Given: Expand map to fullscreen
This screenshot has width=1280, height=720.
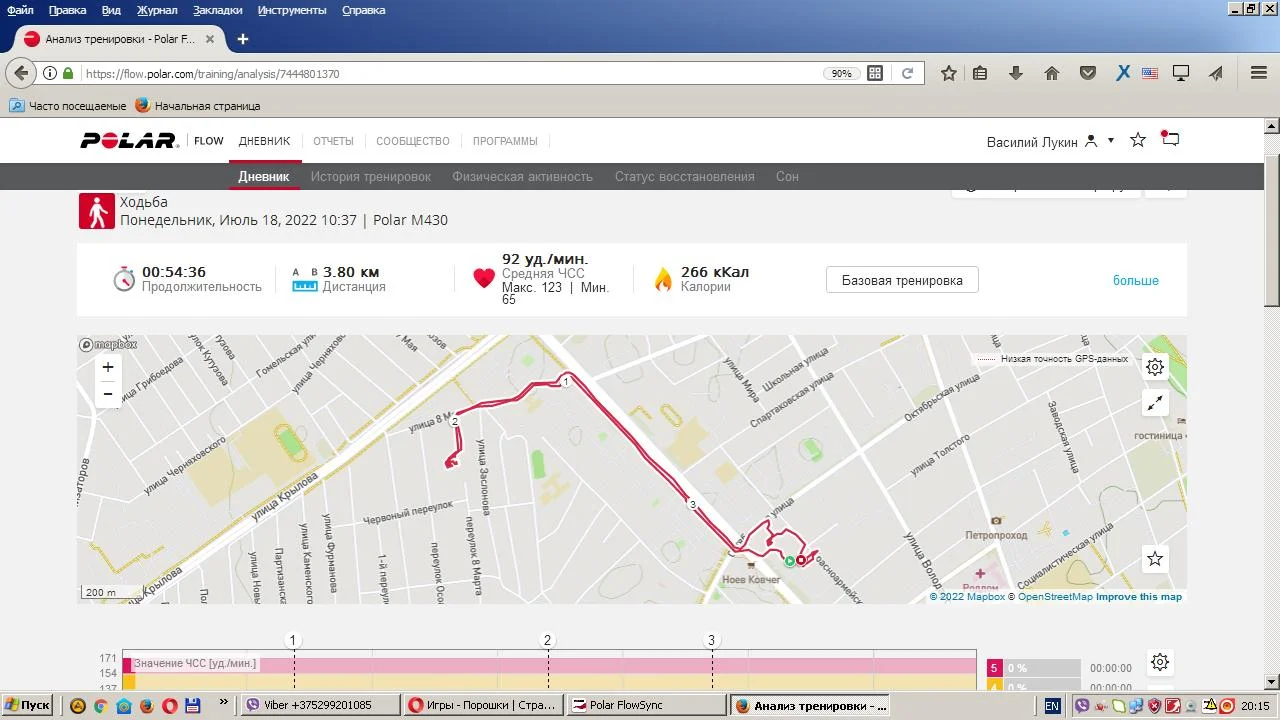Looking at the screenshot, I should click(x=1155, y=403).
